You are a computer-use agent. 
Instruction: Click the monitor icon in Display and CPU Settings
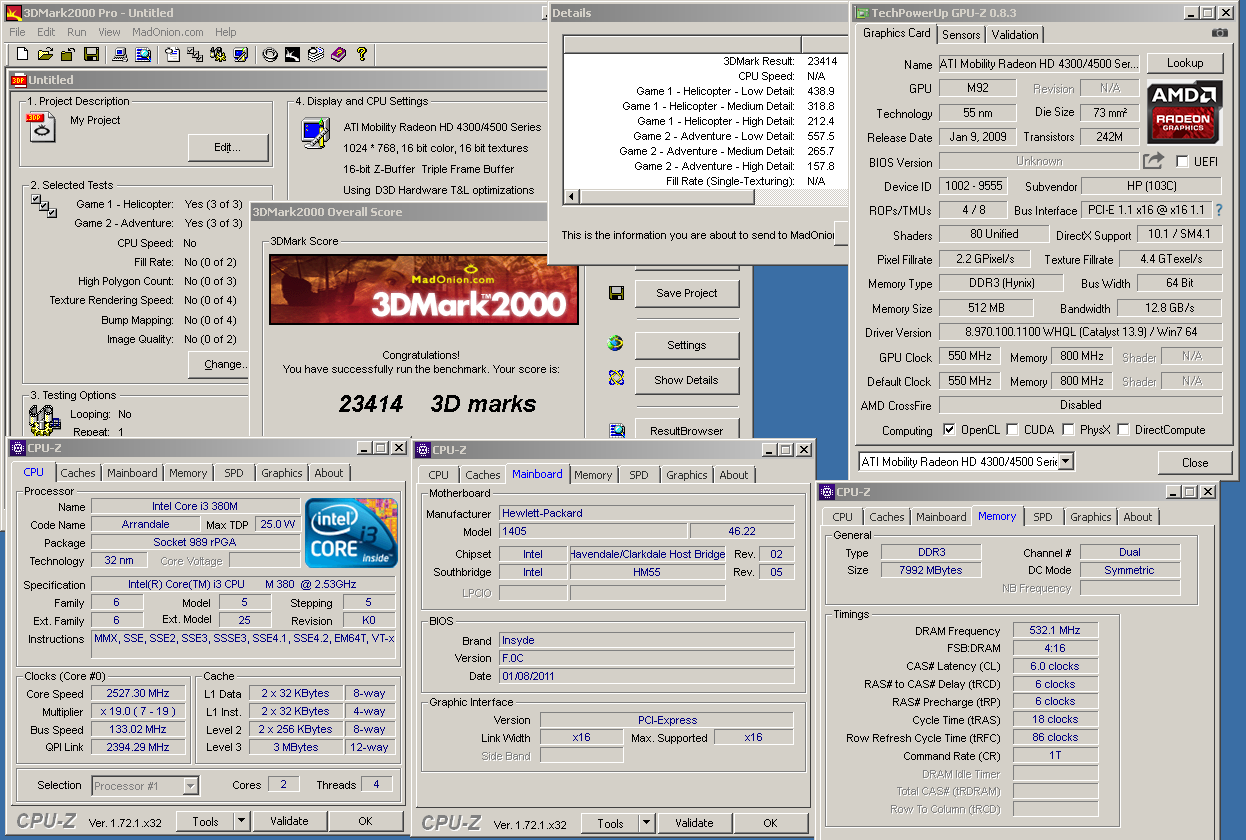pyautogui.click(x=315, y=132)
